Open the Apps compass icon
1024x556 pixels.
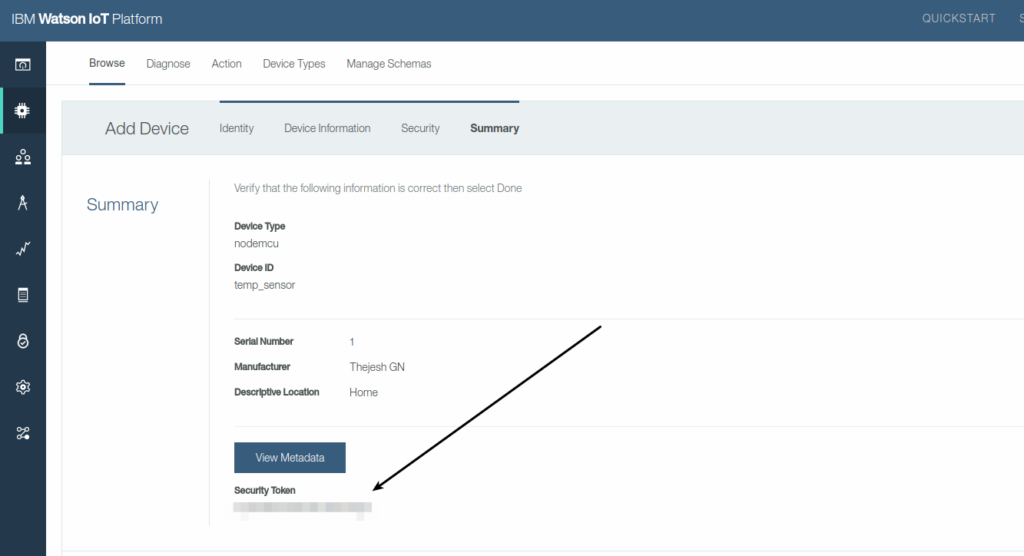point(23,203)
